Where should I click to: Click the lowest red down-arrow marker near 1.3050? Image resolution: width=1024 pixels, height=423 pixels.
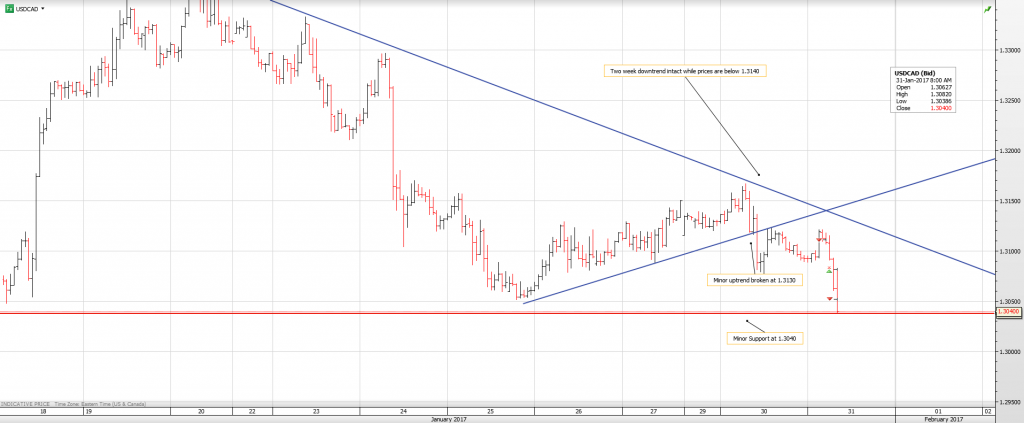tap(829, 299)
